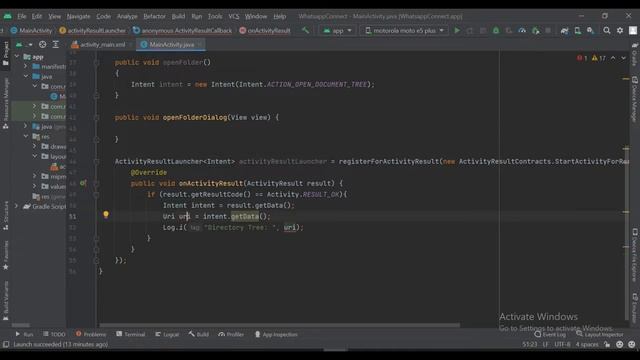Screen dimensions: 640x360
Task: Go to next highlighted error arrow
Action: click(623, 58)
